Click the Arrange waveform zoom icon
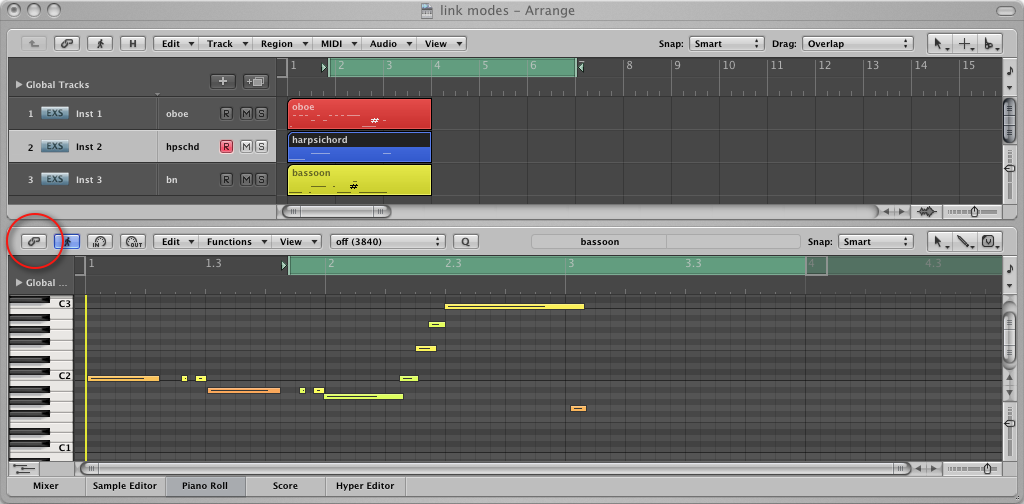1024x504 pixels. point(927,212)
